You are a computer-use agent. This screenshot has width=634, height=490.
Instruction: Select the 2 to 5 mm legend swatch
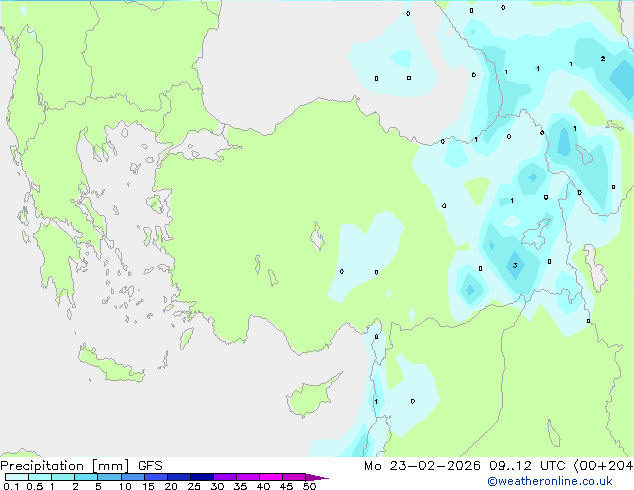coord(86,477)
